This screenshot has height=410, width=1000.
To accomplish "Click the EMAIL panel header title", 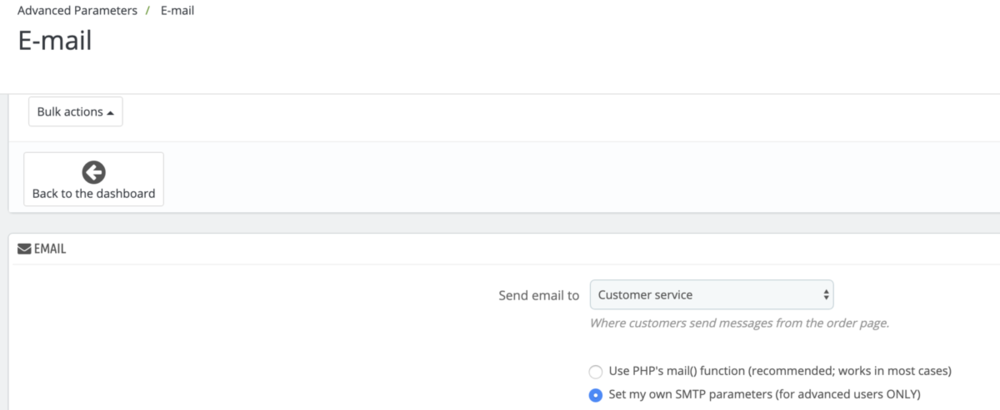I will (x=50, y=249).
